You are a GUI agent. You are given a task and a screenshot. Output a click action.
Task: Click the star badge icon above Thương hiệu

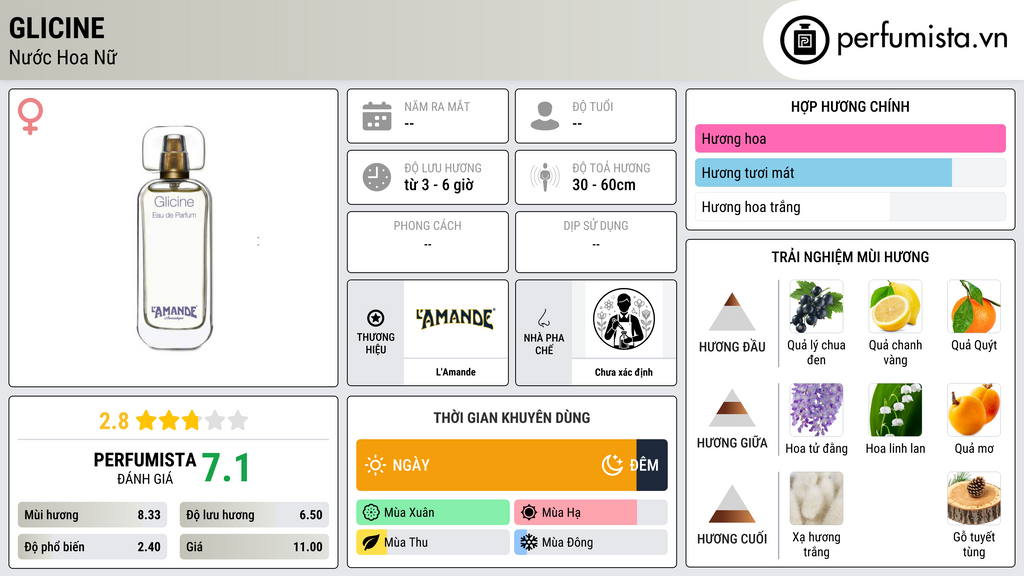(376, 318)
